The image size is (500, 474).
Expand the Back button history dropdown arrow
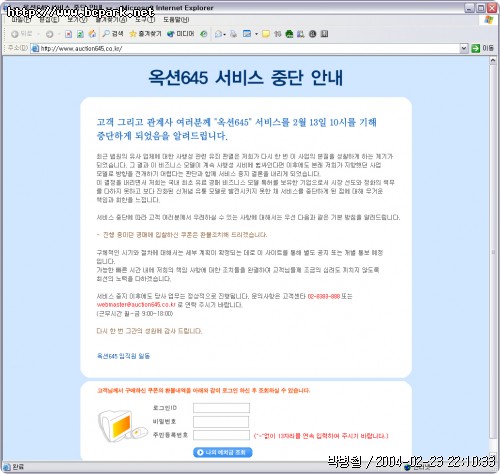(38, 34)
